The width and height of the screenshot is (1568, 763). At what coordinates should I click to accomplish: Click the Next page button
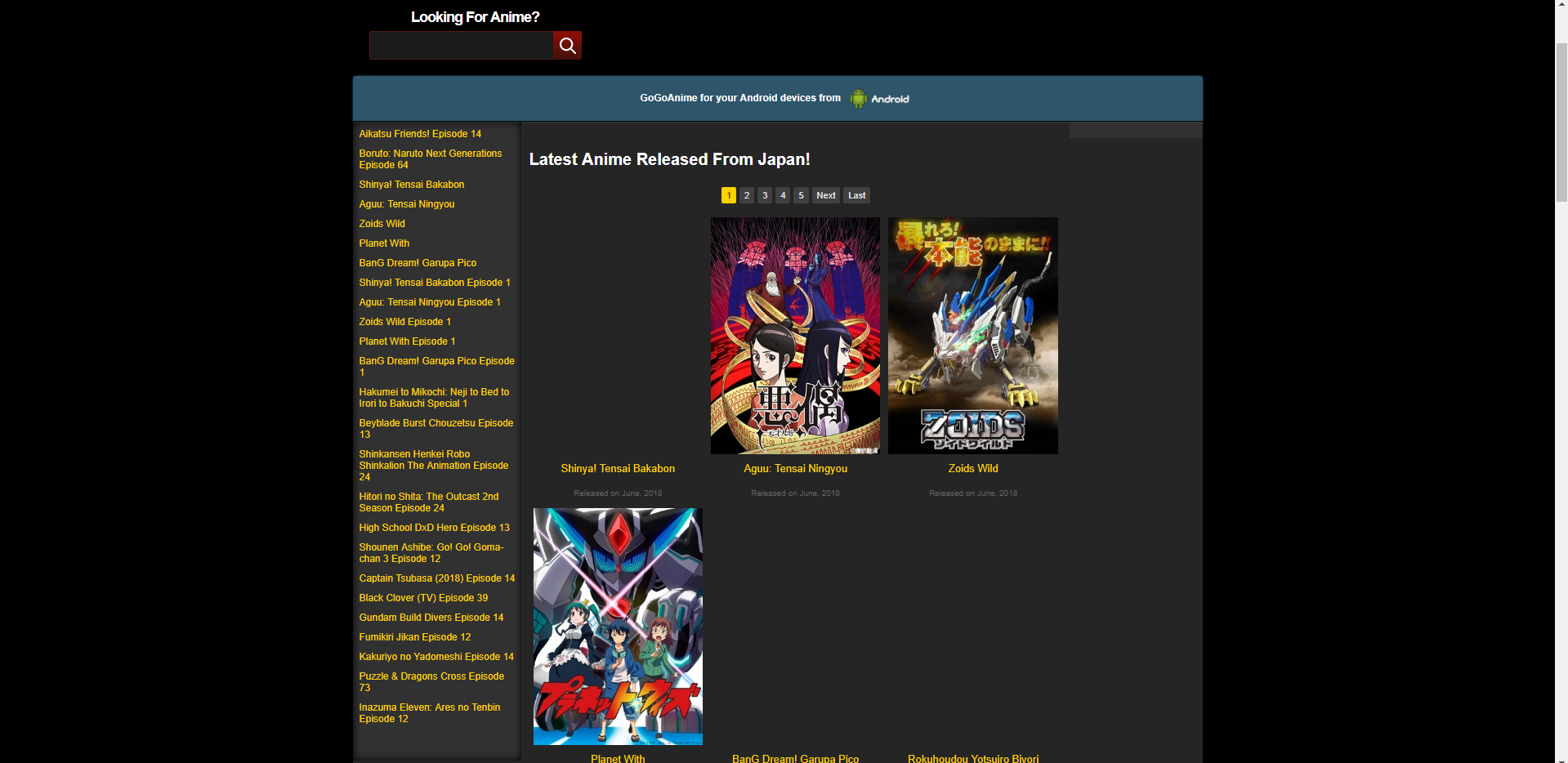pyautogui.click(x=826, y=195)
